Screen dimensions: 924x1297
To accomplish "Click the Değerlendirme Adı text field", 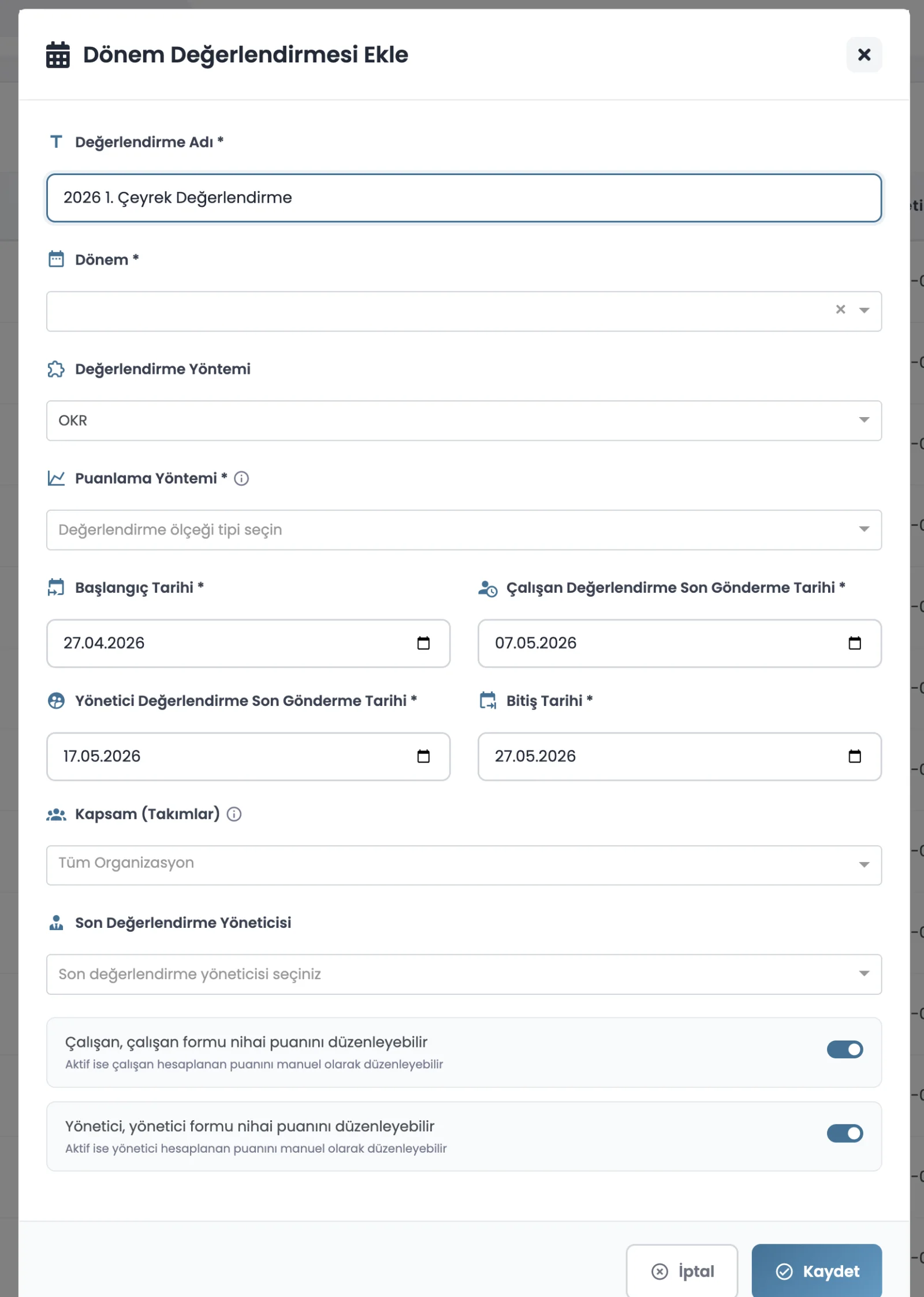I will tap(463, 198).
